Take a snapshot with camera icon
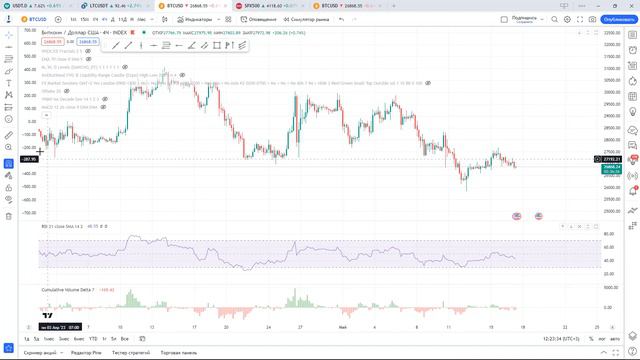 [x=592, y=19]
